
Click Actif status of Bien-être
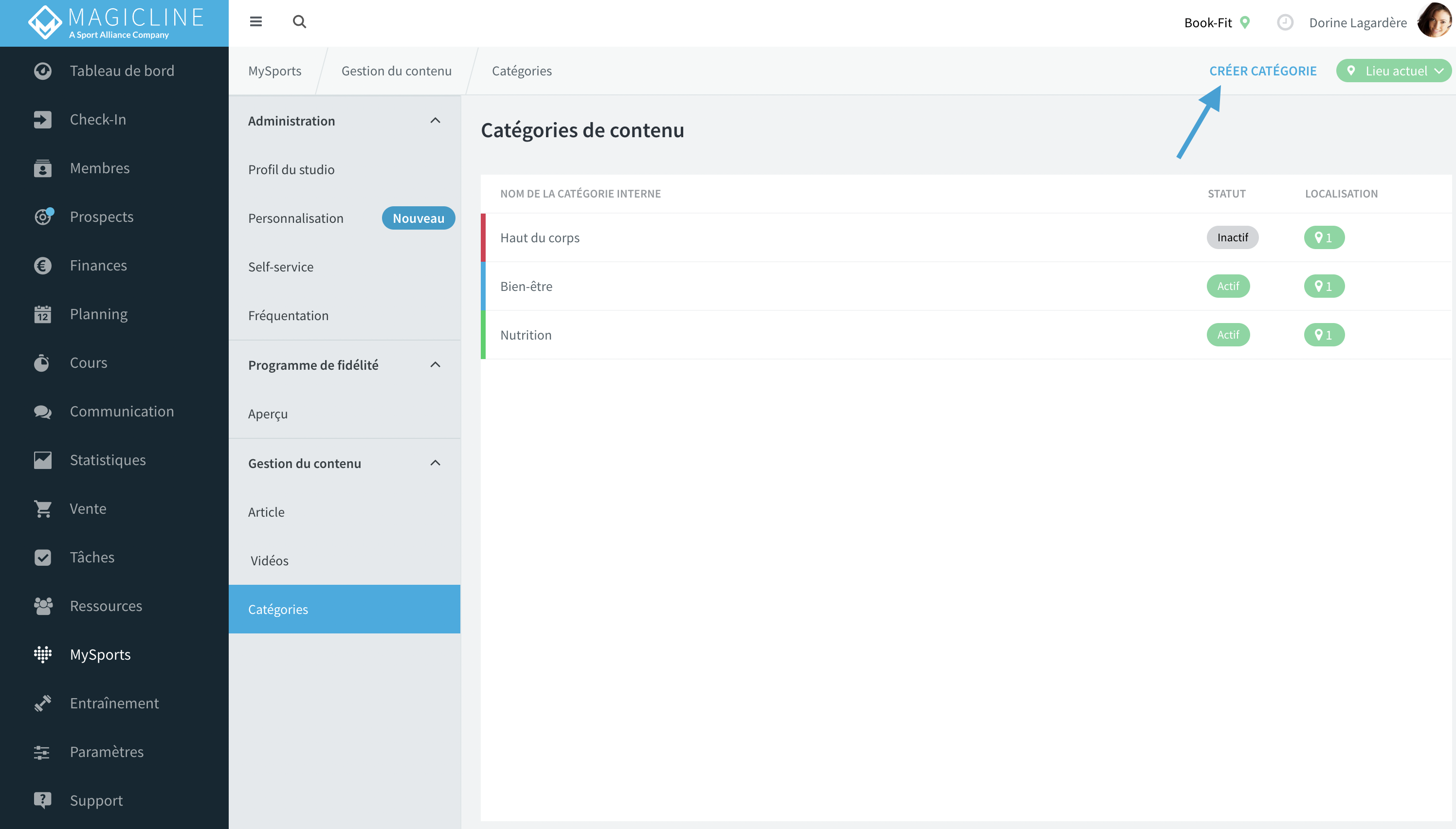pos(1228,286)
